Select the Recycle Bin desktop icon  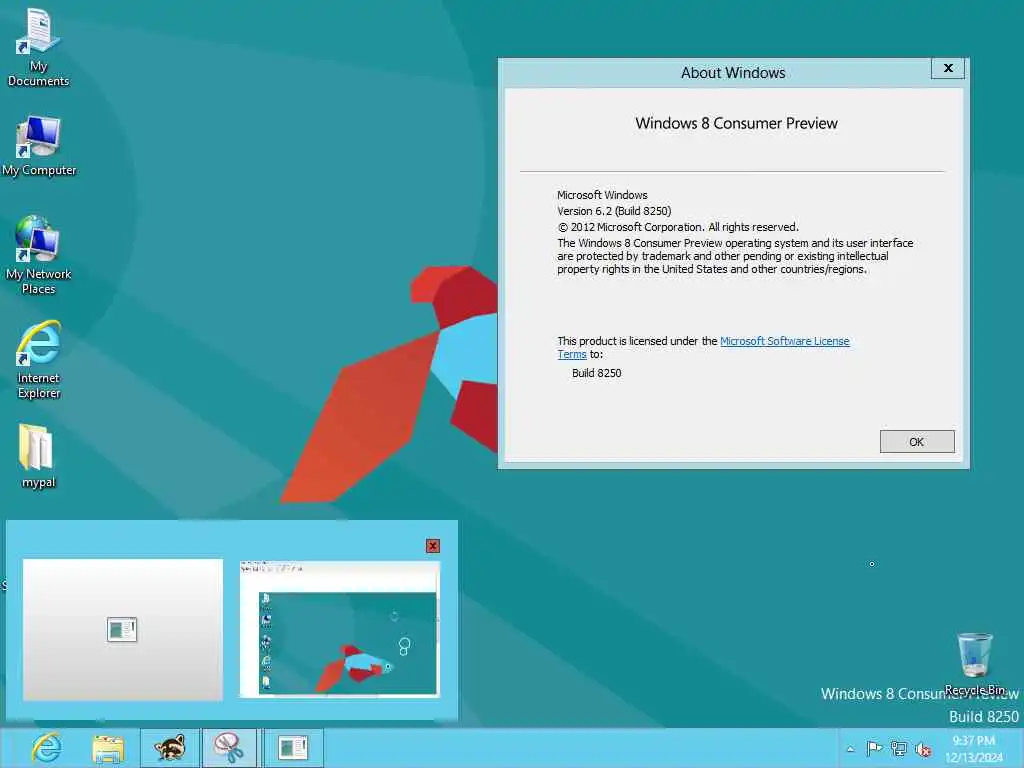(x=974, y=664)
